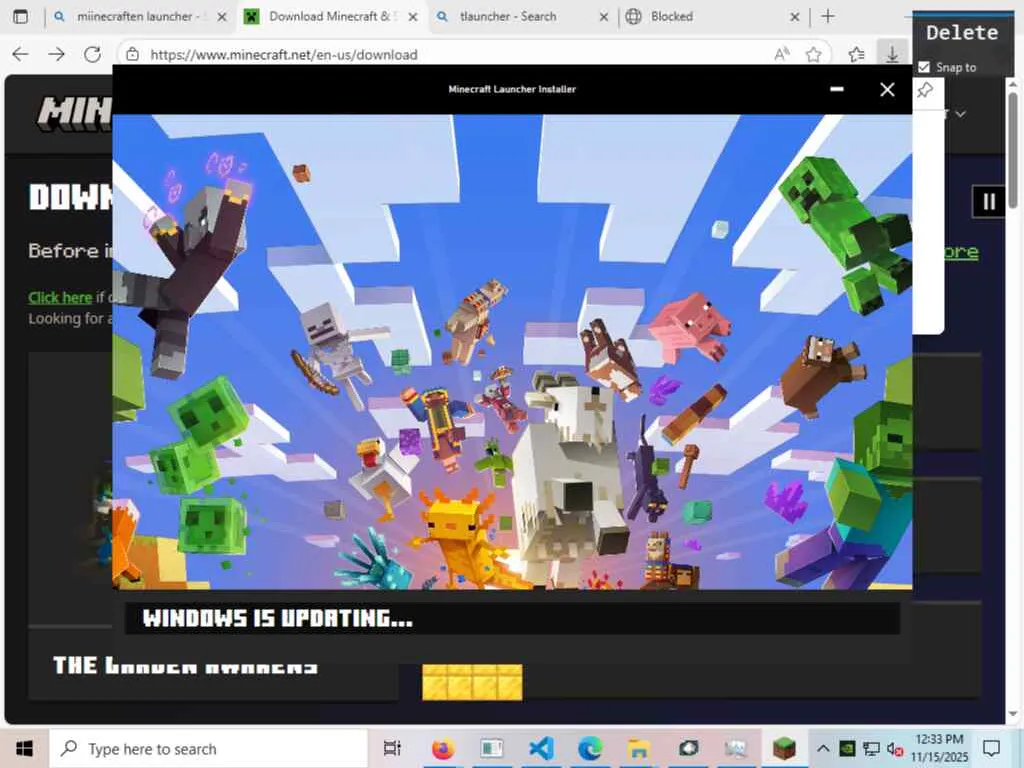Screen dimensions: 1024x768
Task: Open NVIDIA tray icon
Action: (x=847, y=748)
